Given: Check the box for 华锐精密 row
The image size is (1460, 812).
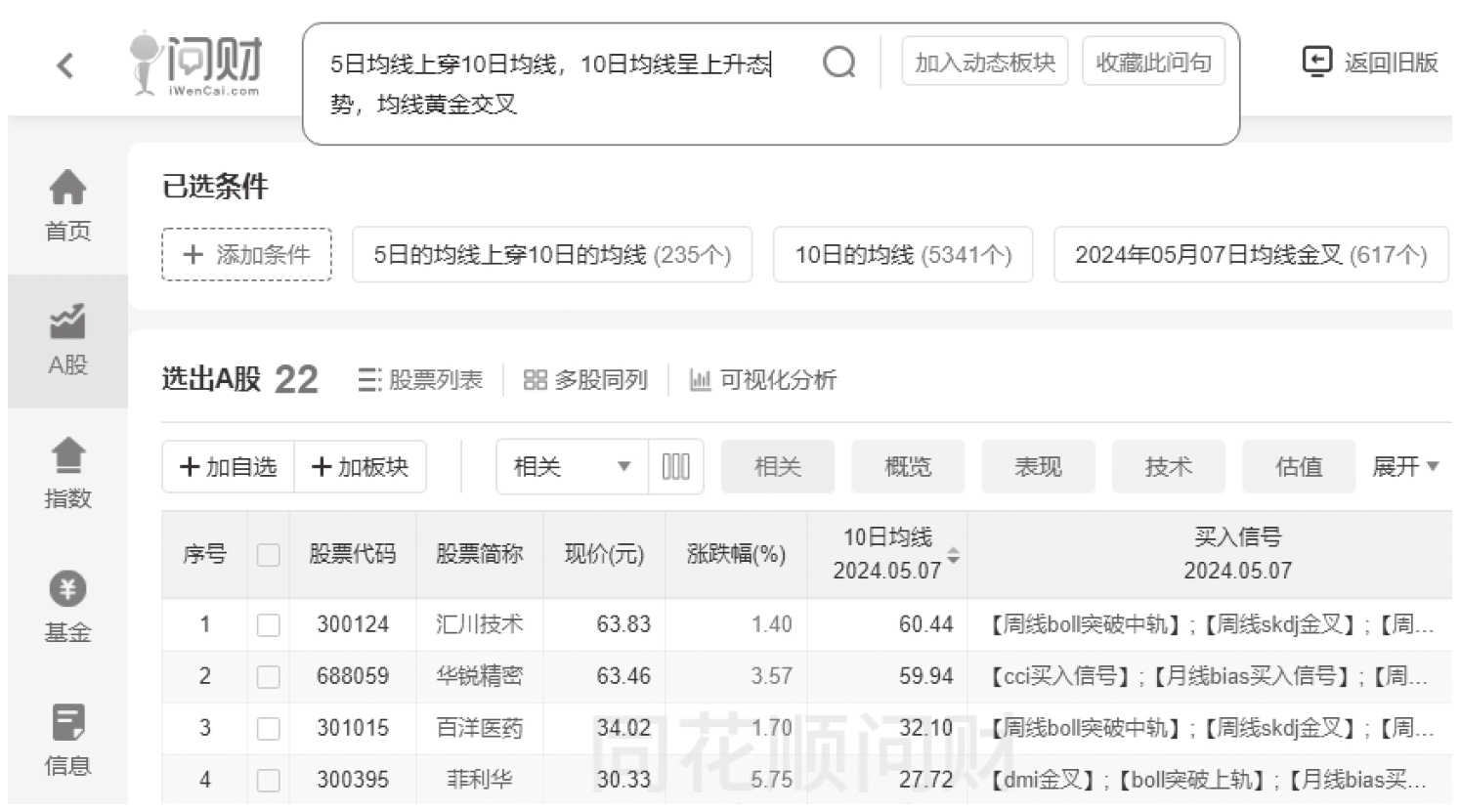Looking at the screenshot, I should [x=268, y=676].
